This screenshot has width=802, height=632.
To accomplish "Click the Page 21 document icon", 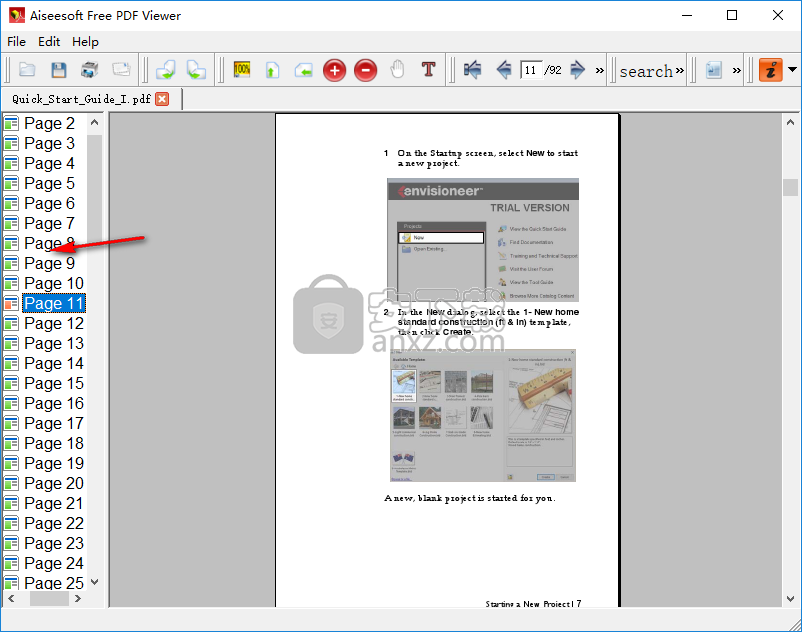I will [11, 504].
